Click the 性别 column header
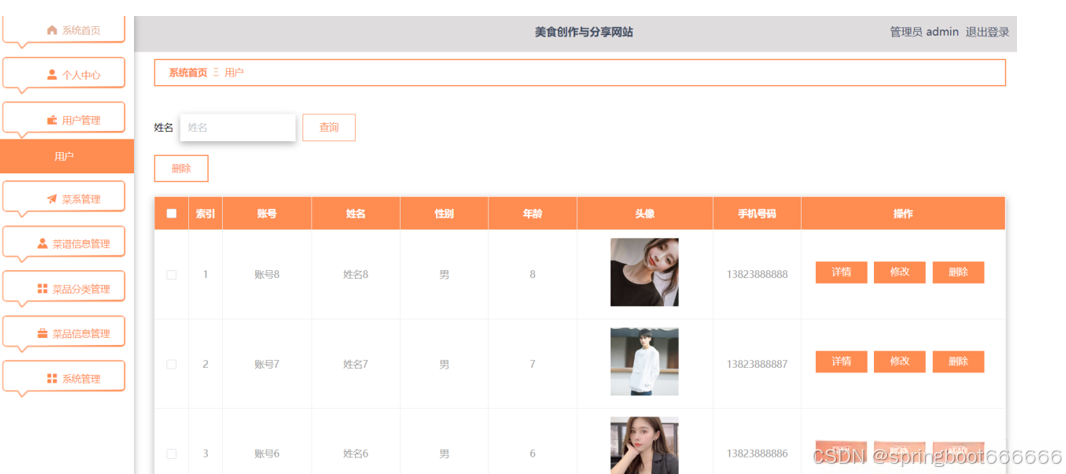Viewport: 1066px width, 474px height. pyautogui.click(x=444, y=214)
